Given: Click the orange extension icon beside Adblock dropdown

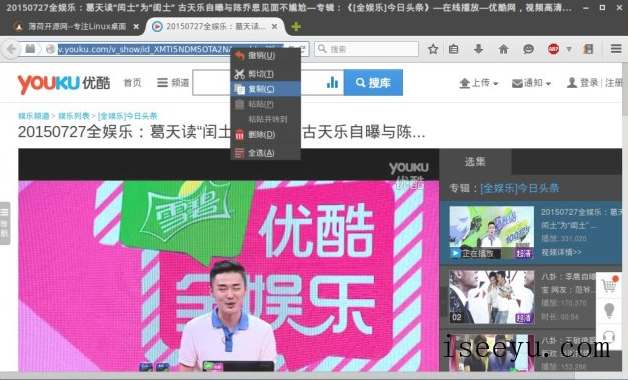Looking at the screenshot, I should tap(588, 49).
